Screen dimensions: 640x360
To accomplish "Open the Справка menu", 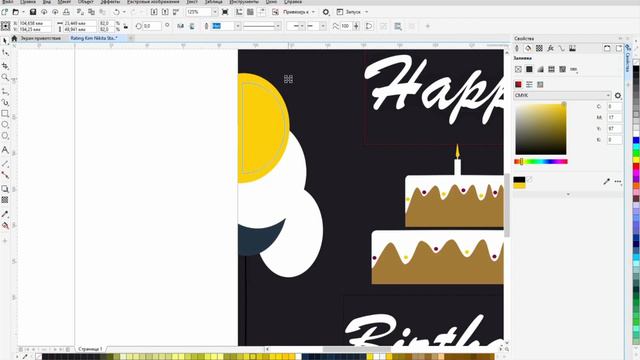I will tap(293, 2).
